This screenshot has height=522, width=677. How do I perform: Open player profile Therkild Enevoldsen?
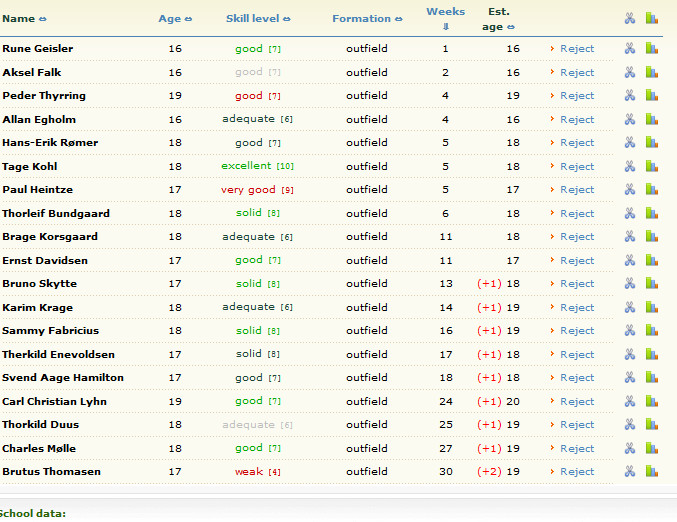(58, 354)
